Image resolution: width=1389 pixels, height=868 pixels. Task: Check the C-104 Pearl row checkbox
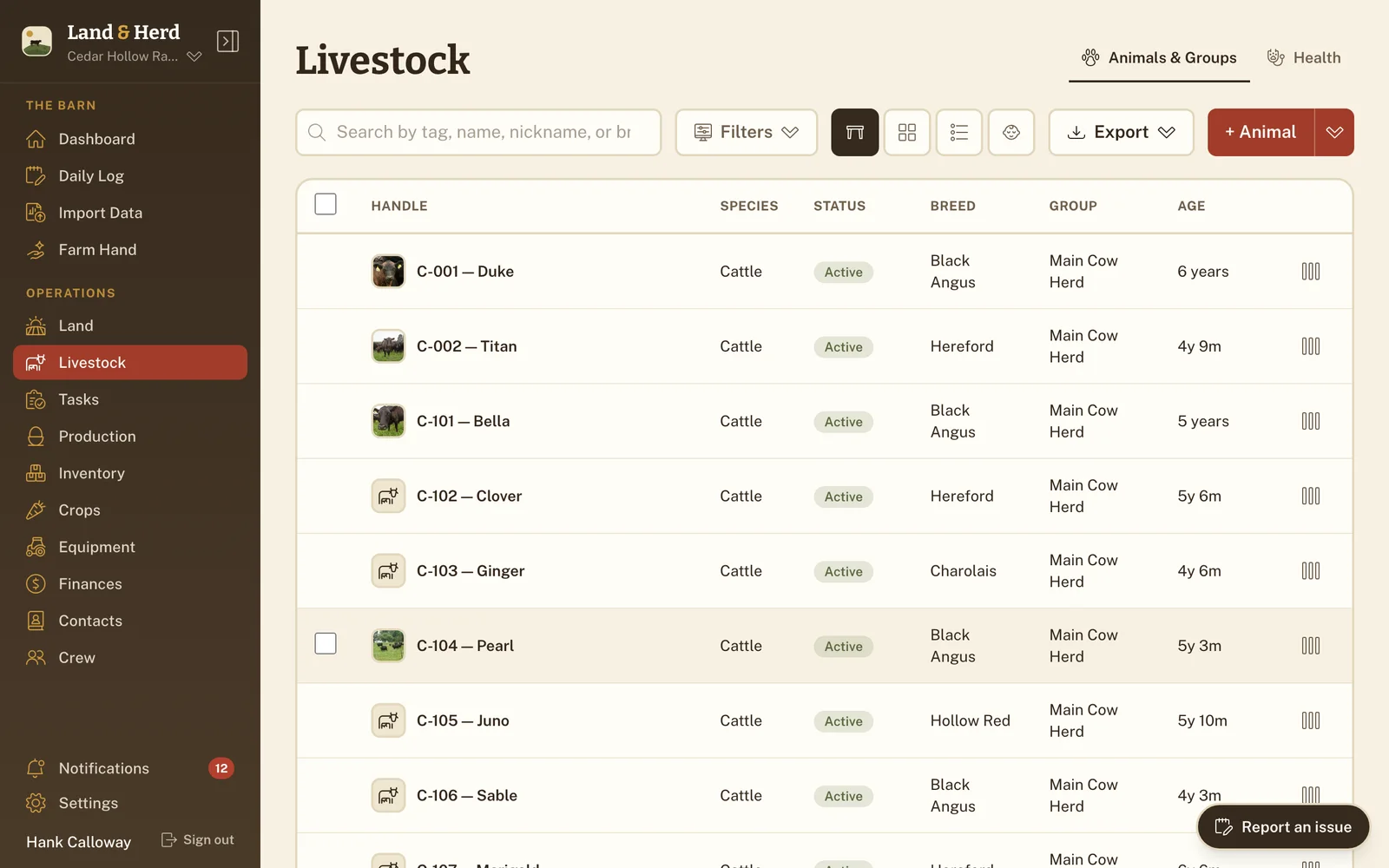pyautogui.click(x=326, y=643)
